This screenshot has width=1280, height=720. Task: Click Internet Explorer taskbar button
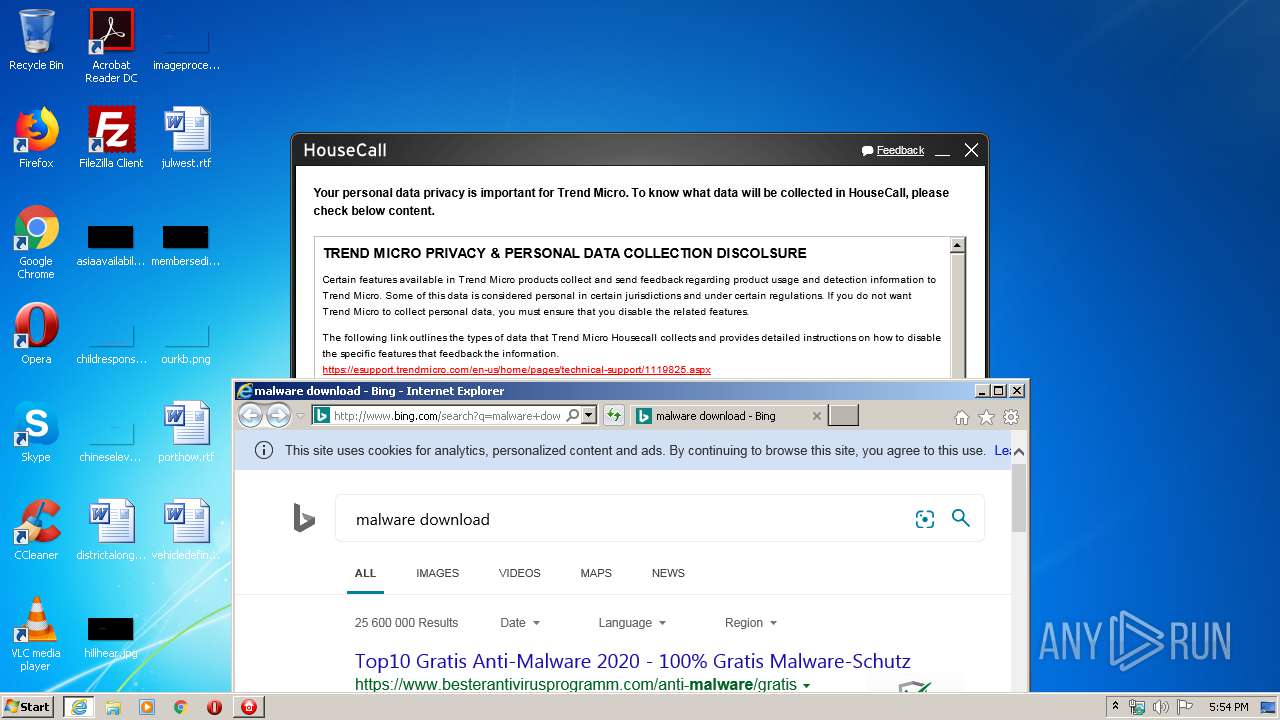(x=79, y=707)
